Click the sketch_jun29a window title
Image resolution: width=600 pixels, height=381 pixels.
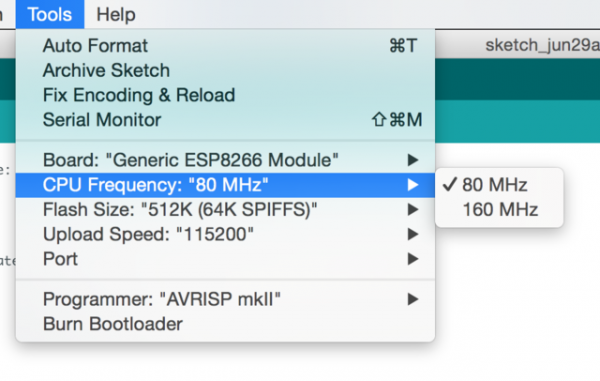[542, 46]
